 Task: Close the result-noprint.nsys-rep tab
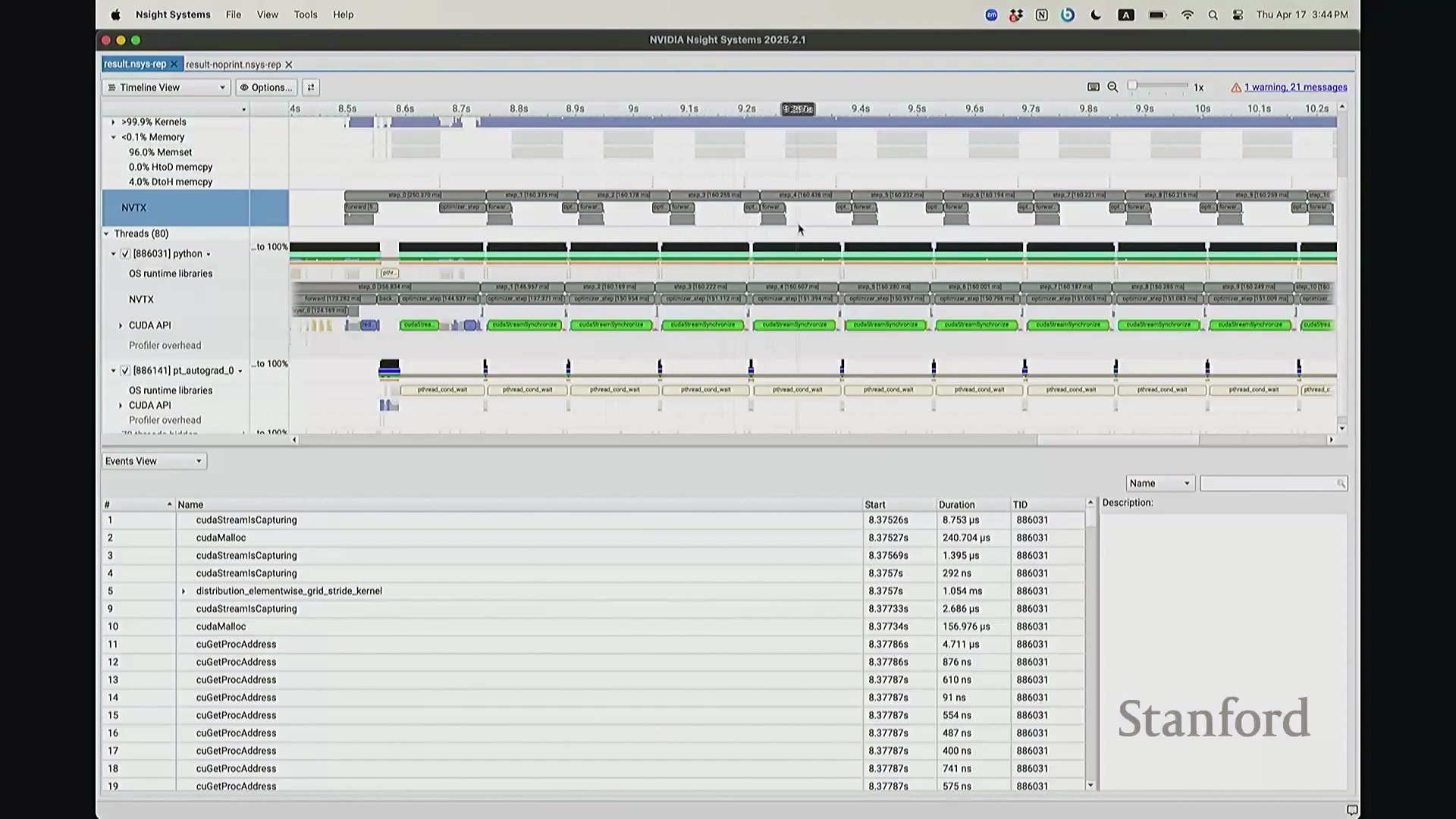coord(289,65)
